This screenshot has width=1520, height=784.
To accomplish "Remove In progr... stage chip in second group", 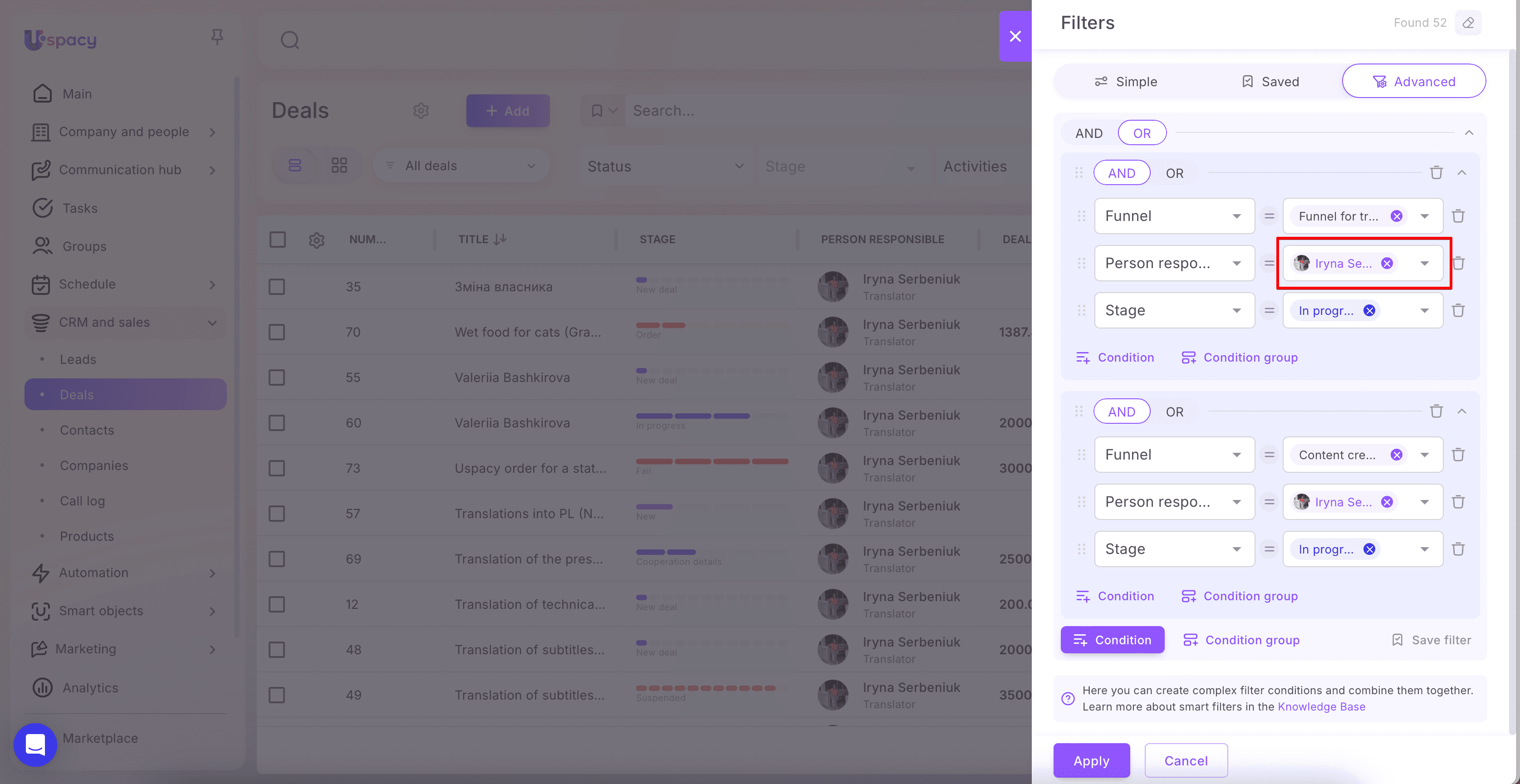I will click(x=1369, y=549).
